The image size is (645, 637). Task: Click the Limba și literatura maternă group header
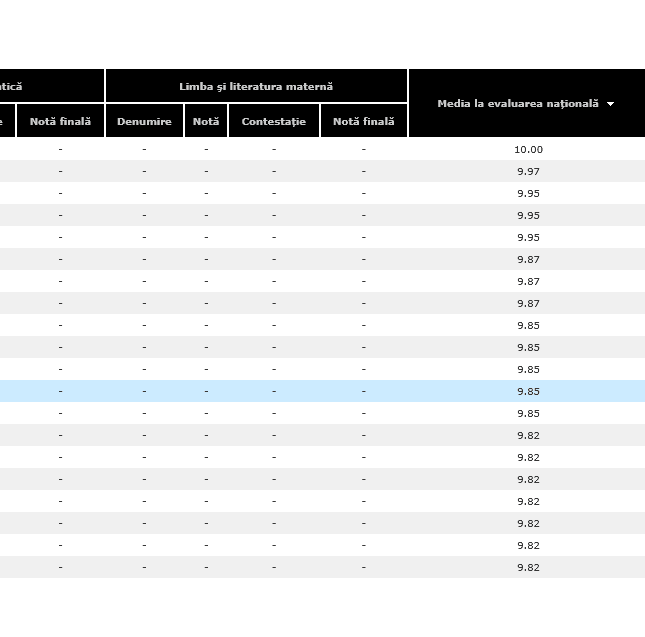[256, 87]
